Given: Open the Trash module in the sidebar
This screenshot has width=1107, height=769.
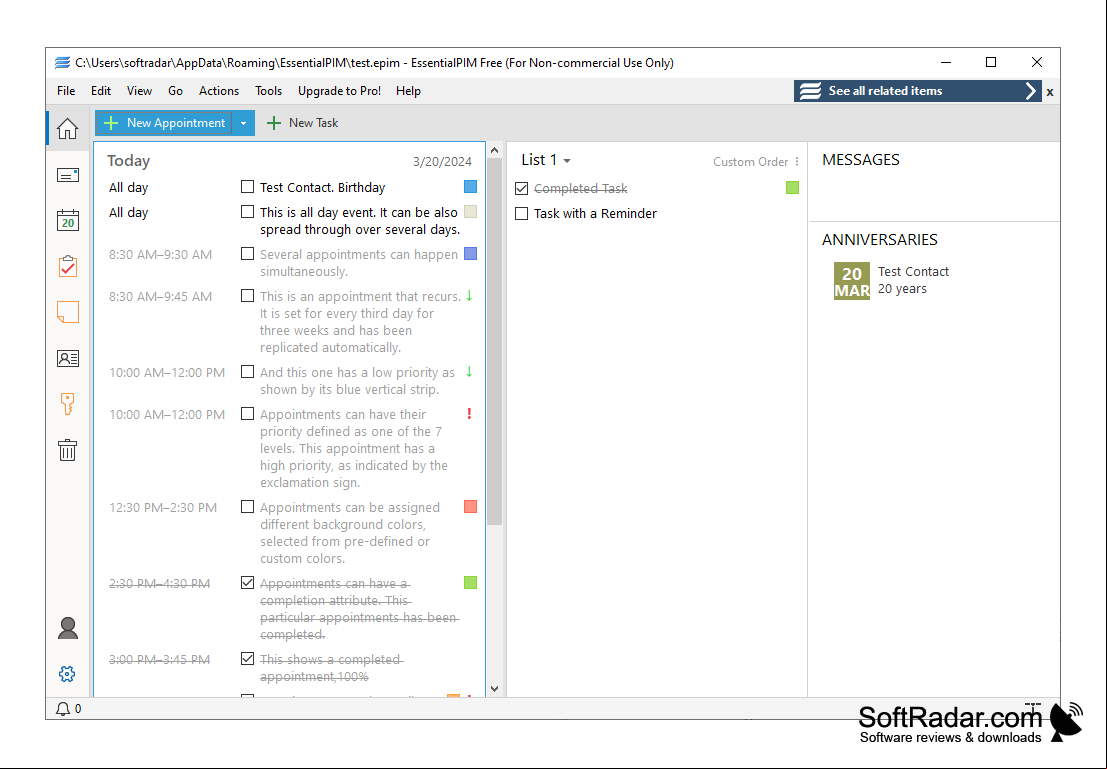Looking at the screenshot, I should coord(68,450).
